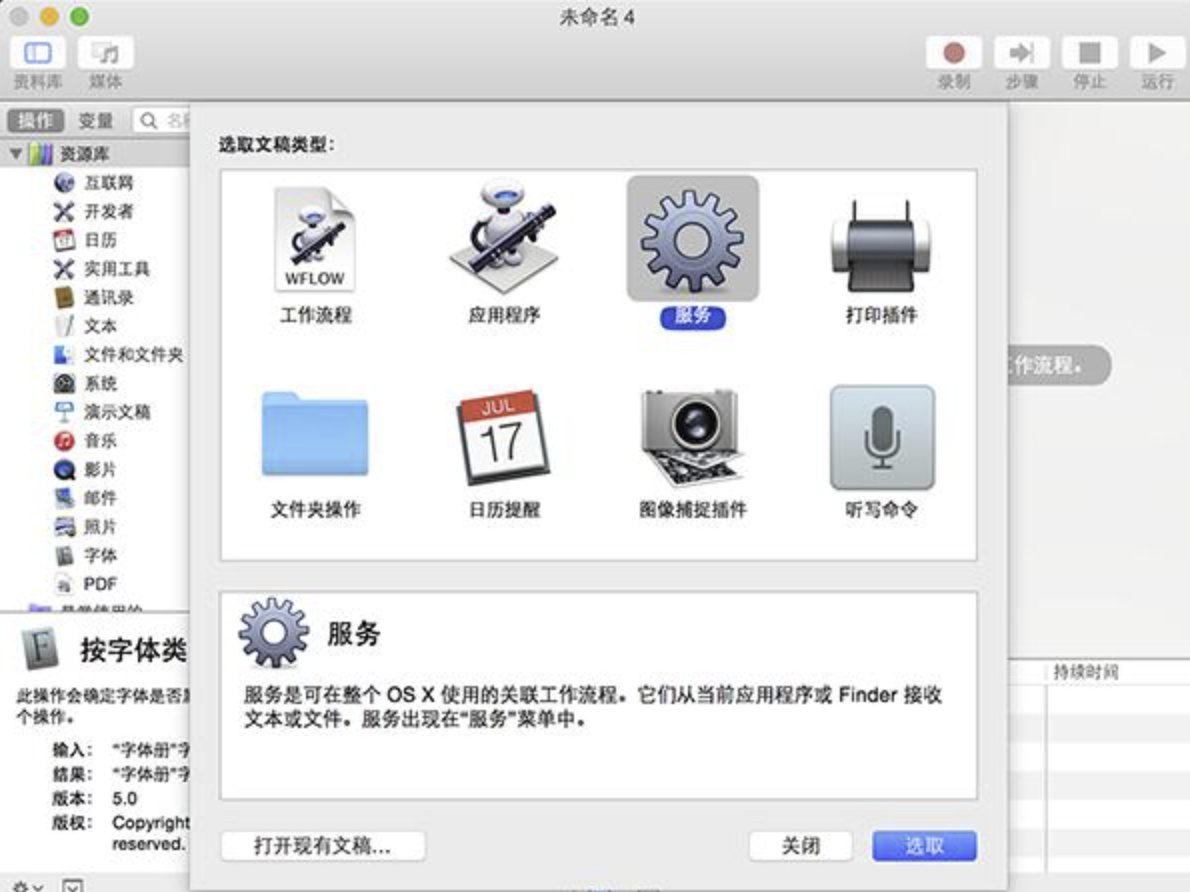Select 音乐 category in the library
1190x892 pixels.
pos(85,440)
